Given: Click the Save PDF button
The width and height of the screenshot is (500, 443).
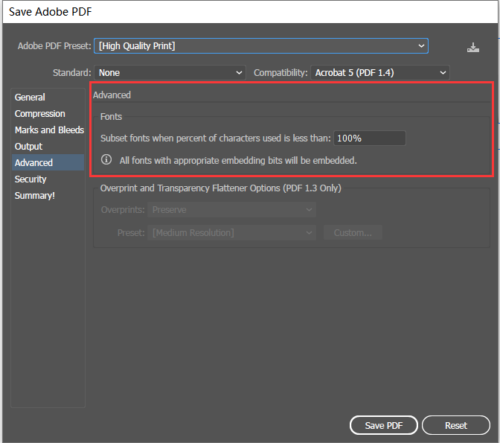Looking at the screenshot, I should click(x=384, y=425).
